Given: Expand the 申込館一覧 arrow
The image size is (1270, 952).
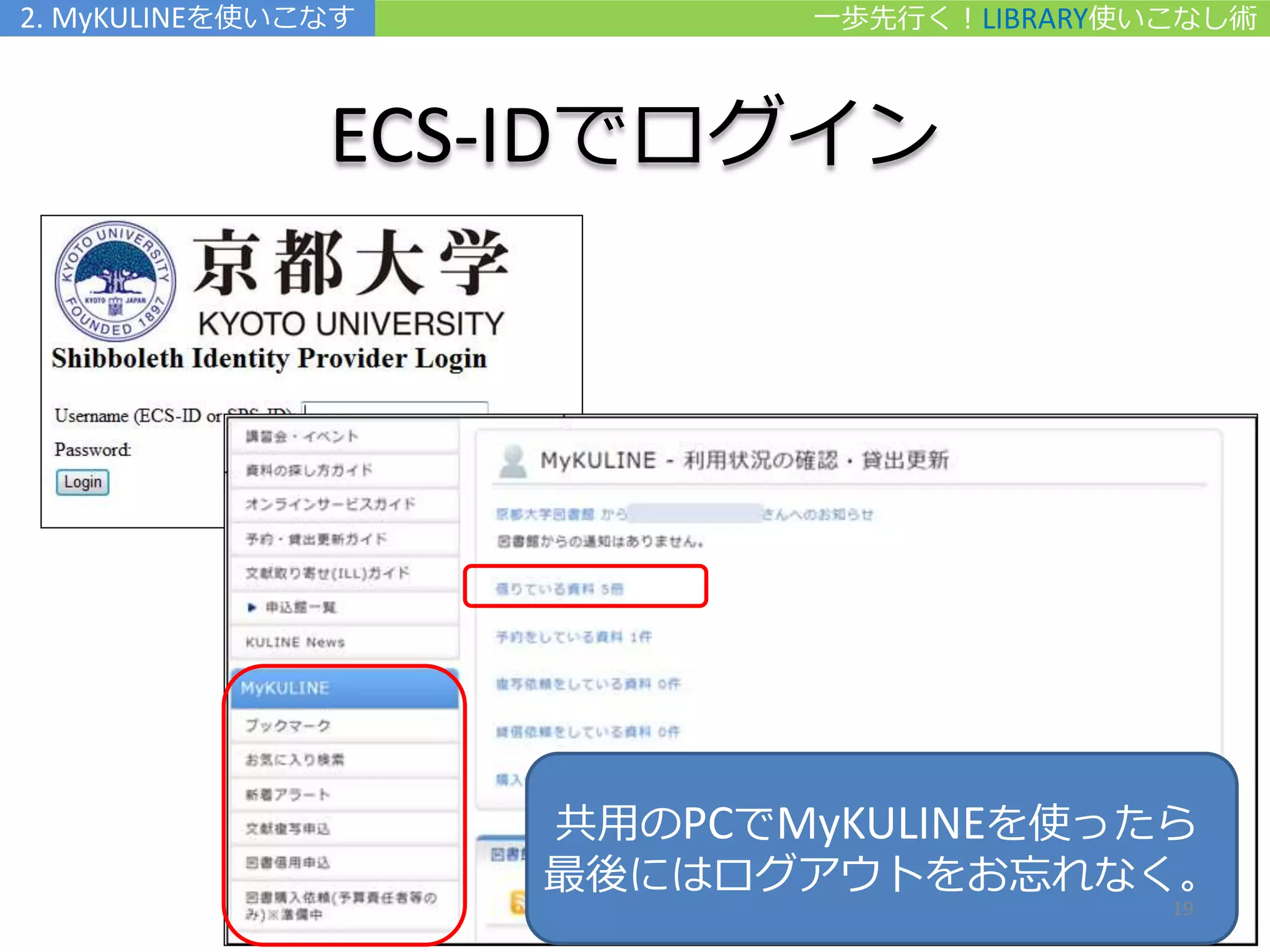Looking at the screenshot, I should pyautogui.click(x=252, y=607).
